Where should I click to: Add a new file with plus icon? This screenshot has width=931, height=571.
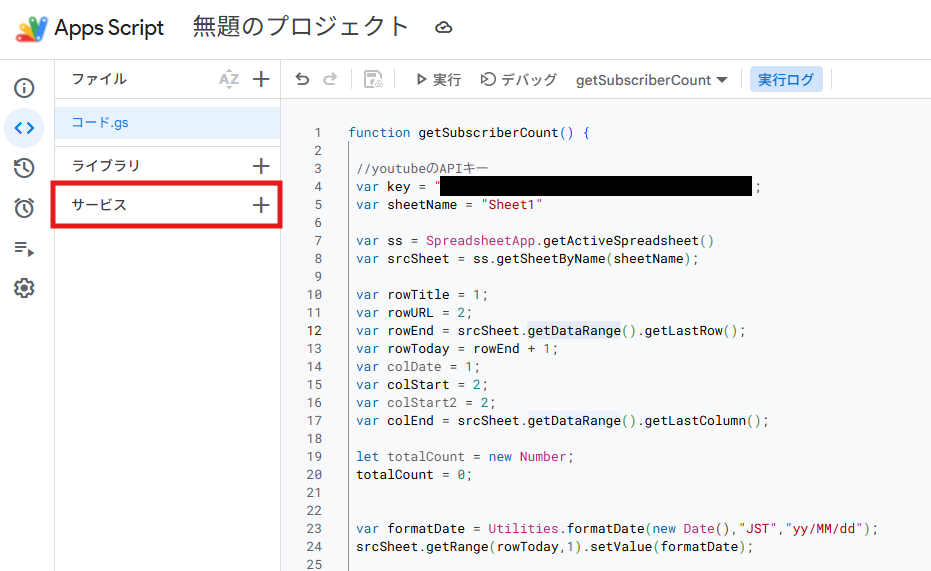(261, 79)
